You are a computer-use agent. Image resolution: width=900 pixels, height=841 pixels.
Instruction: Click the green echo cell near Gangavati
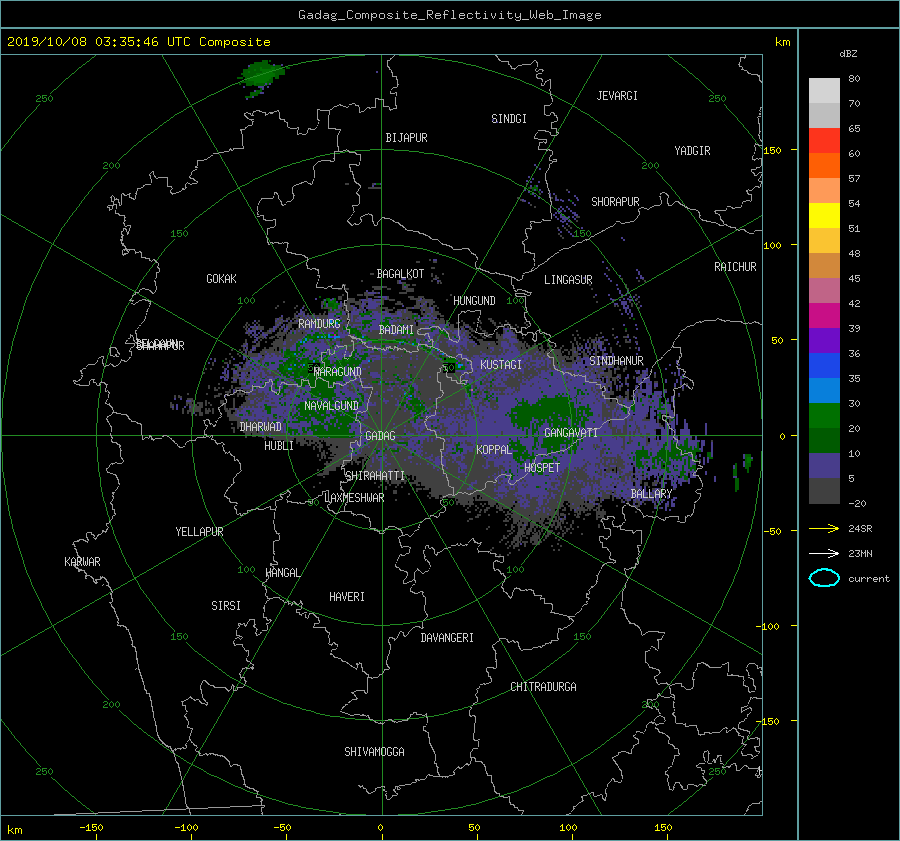[x=544, y=412]
